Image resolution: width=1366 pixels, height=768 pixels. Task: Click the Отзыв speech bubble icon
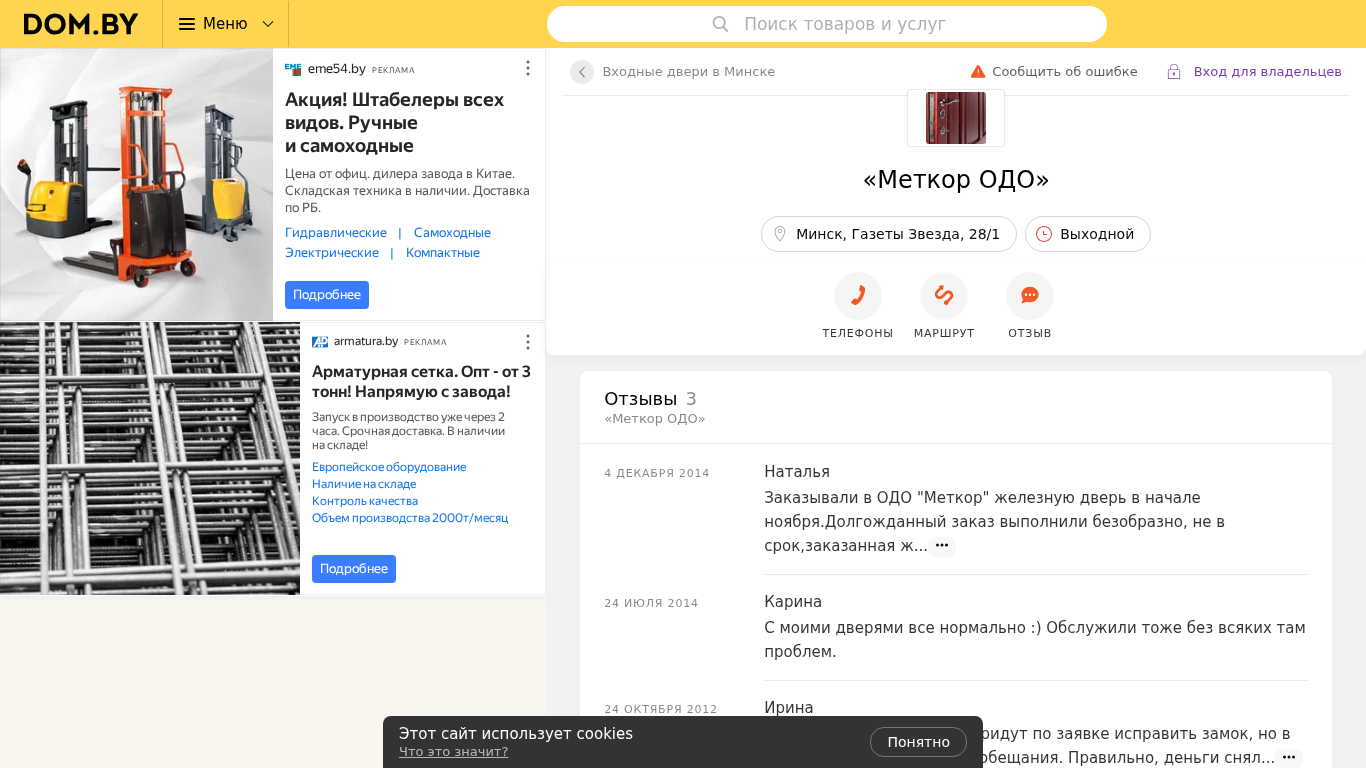click(1030, 296)
